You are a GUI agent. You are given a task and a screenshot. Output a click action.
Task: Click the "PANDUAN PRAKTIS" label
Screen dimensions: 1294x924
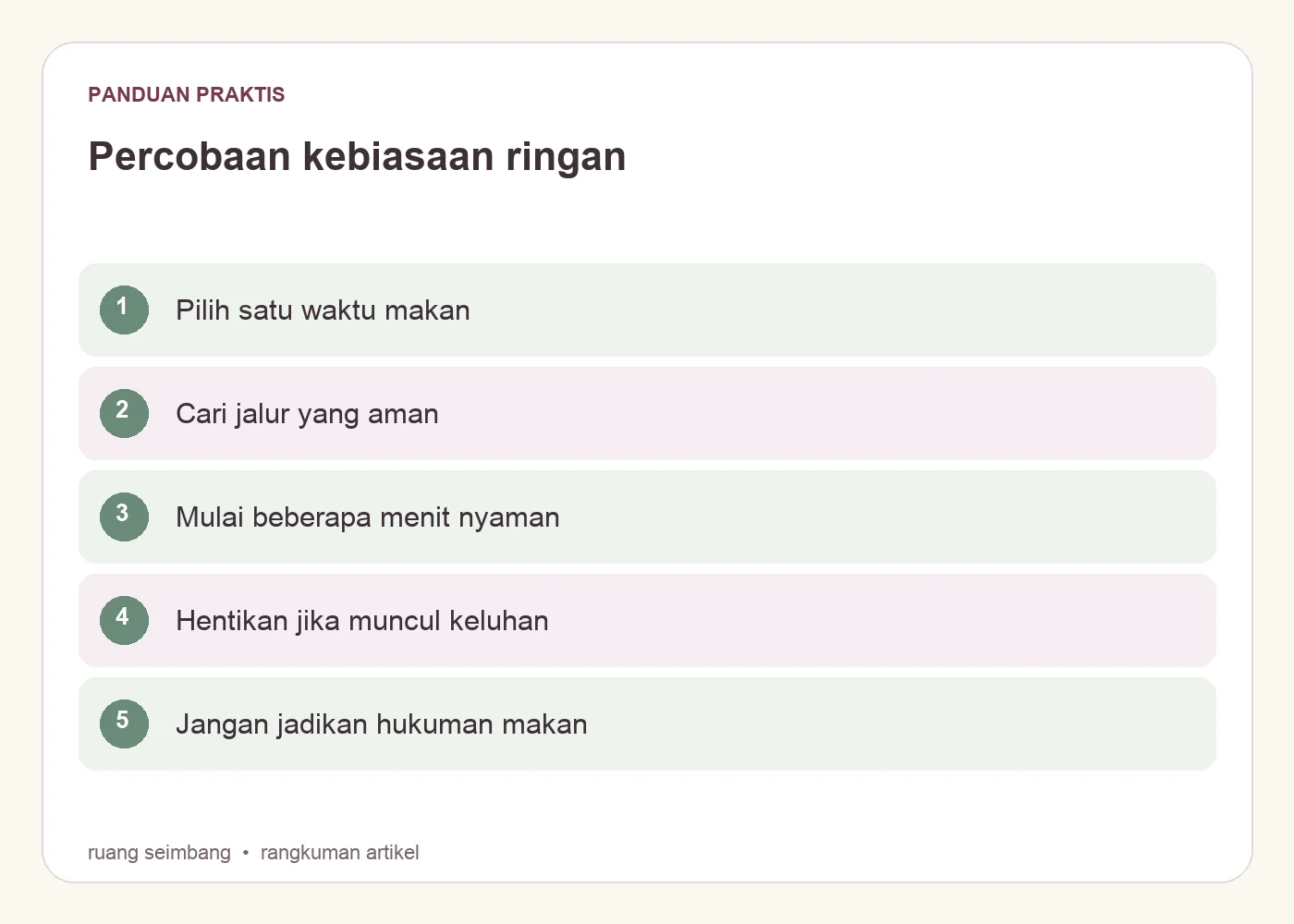pos(187,94)
